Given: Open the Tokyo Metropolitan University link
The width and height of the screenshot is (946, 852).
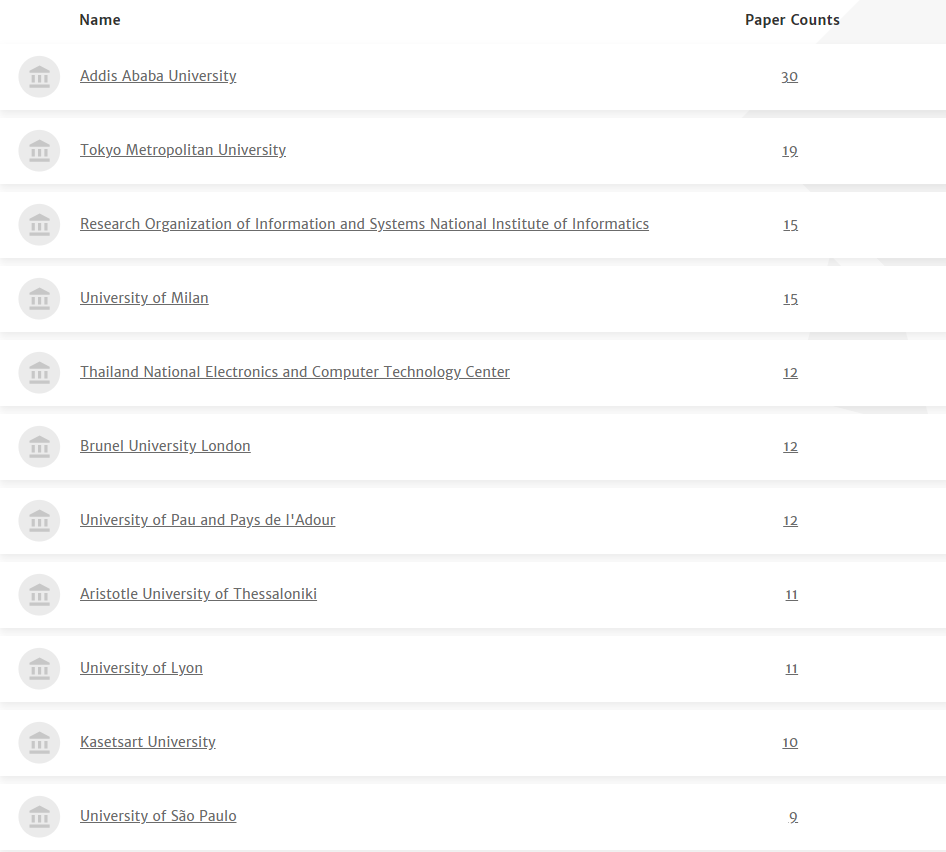Looking at the screenshot, I should pos(183,150).
